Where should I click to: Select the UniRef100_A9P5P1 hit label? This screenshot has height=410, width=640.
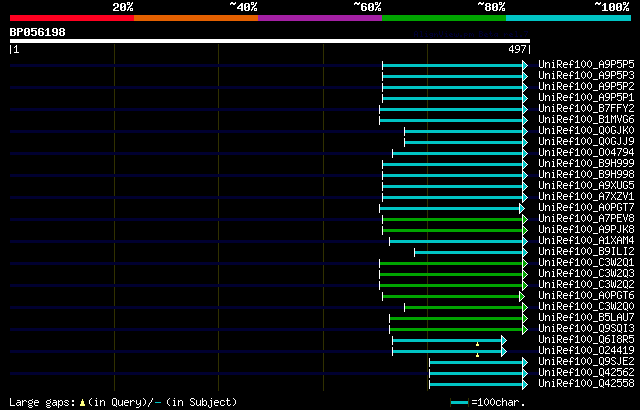(586, 98)
